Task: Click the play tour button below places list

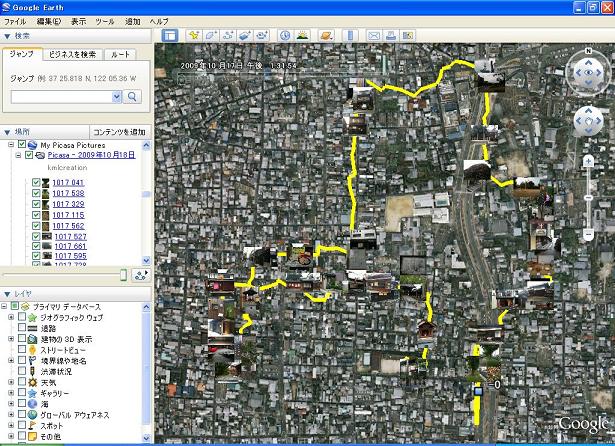Action: coord(141,275)
